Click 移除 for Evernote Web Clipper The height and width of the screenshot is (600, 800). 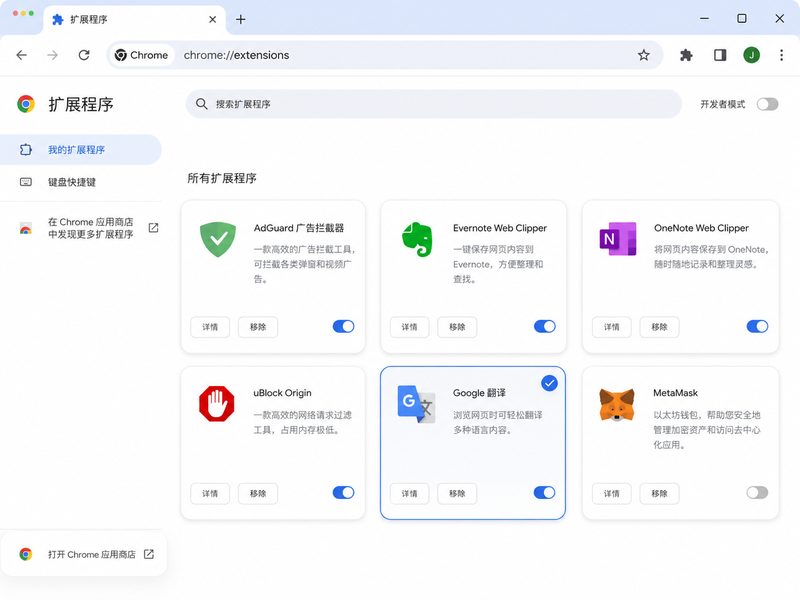[x=457, y=327]
